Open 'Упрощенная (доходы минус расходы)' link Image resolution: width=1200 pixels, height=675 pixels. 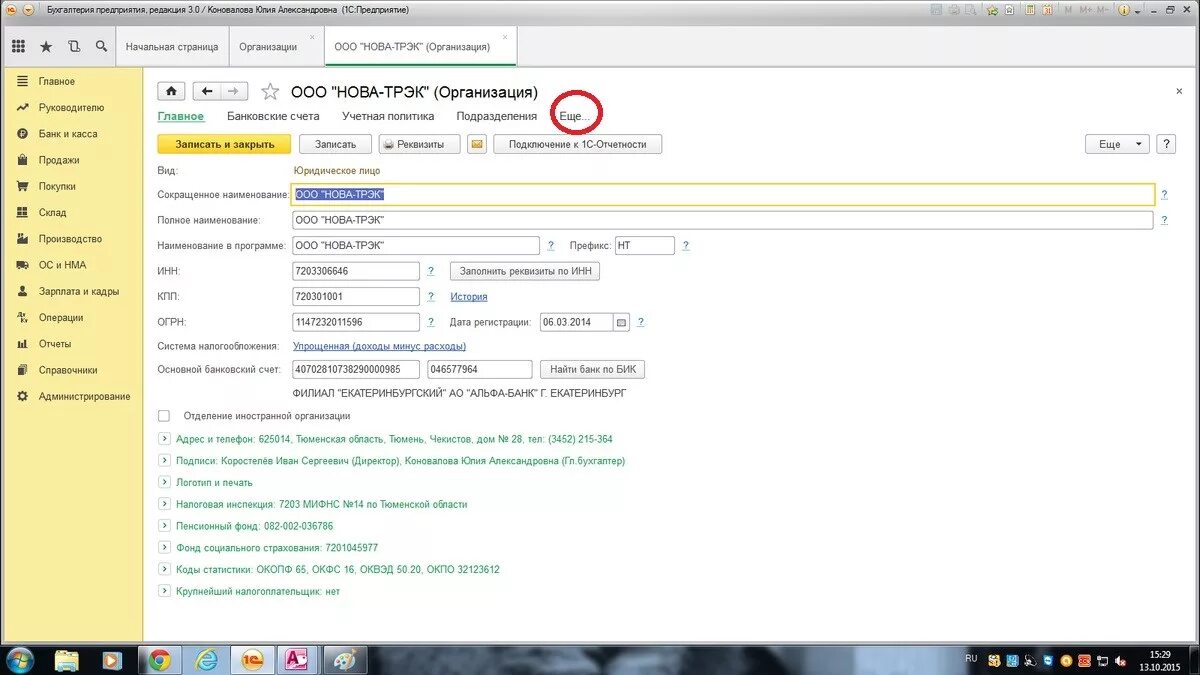coord(379,346)
